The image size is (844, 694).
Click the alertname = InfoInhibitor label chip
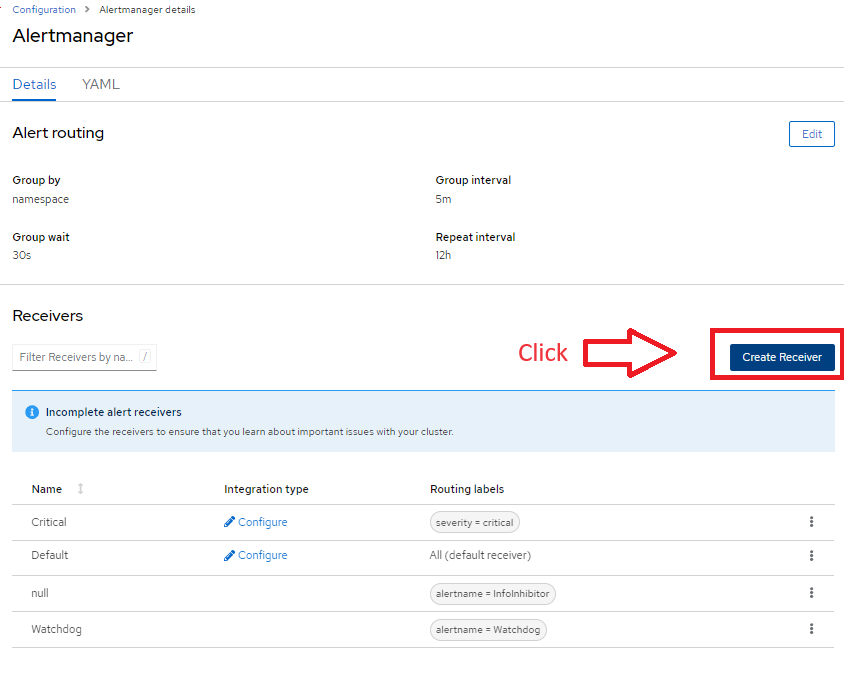(492, 593)
